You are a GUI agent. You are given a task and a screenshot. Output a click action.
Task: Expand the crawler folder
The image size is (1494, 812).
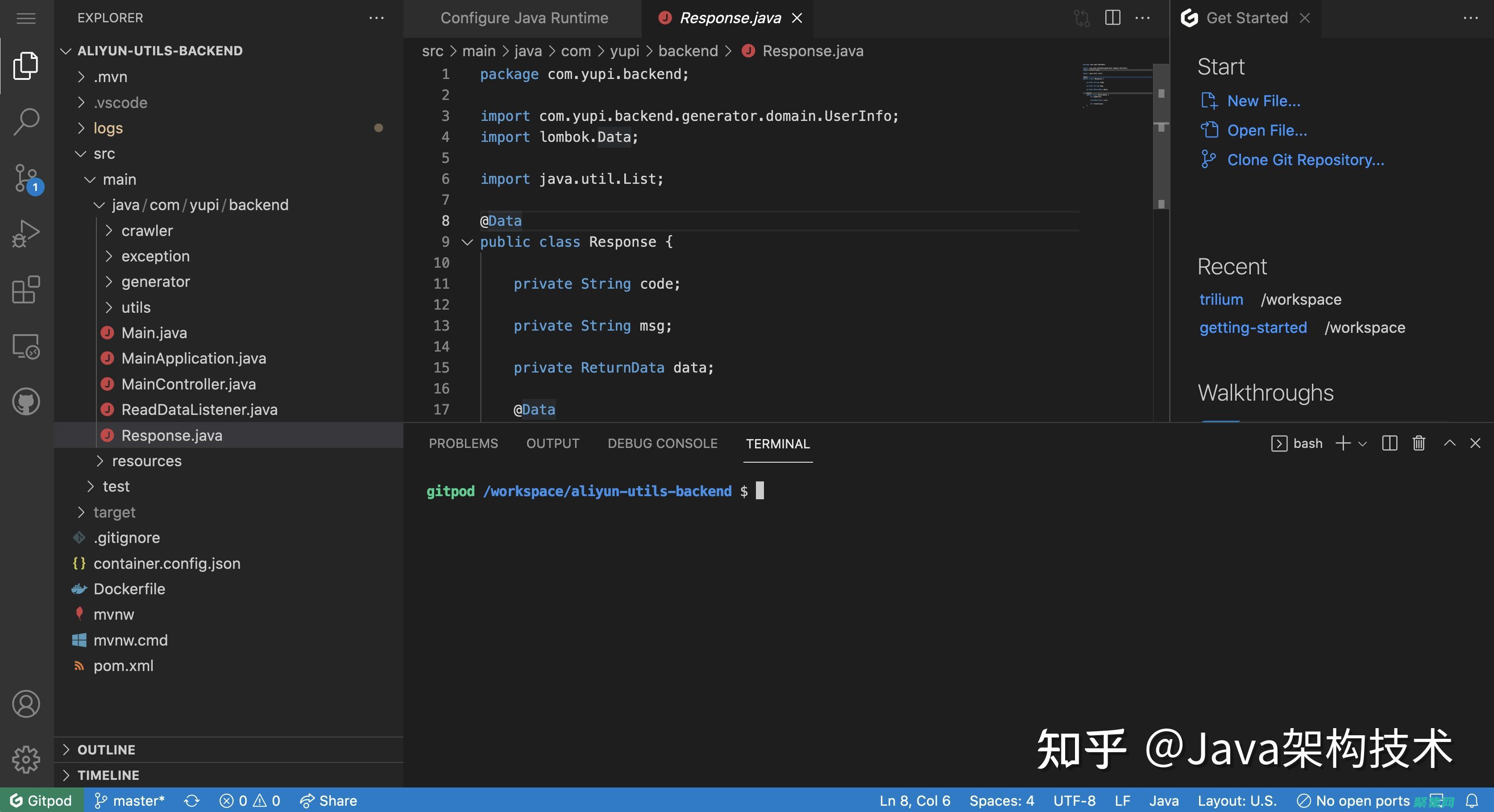[x=147, y=231]
